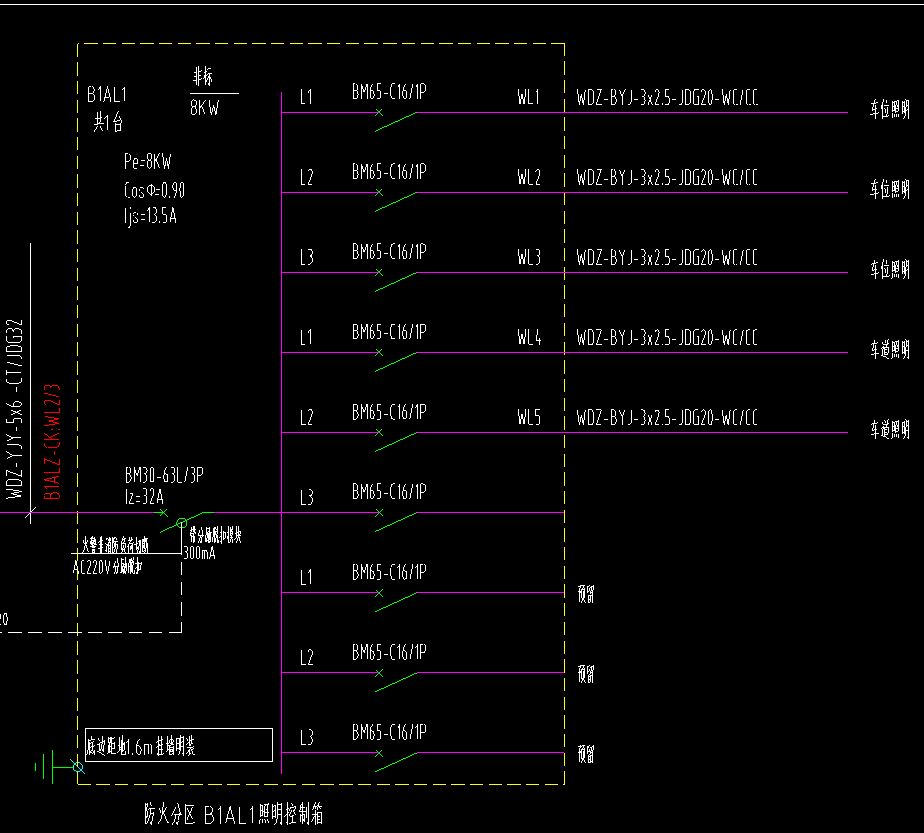Select the WL4 circuit label
This screenshot has height=833, width=924.
529,337
